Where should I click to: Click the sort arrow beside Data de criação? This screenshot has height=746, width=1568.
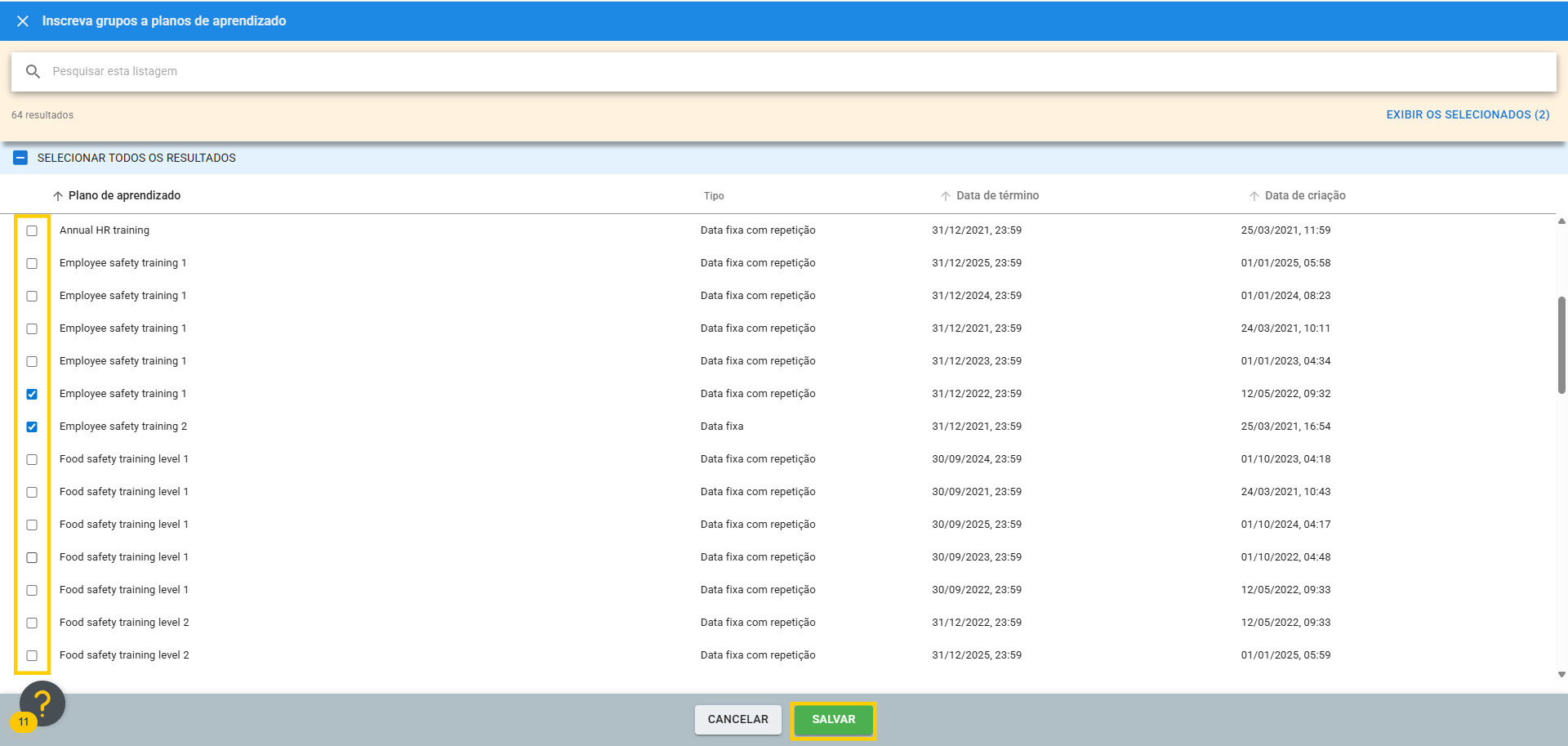click(1254, 196)
